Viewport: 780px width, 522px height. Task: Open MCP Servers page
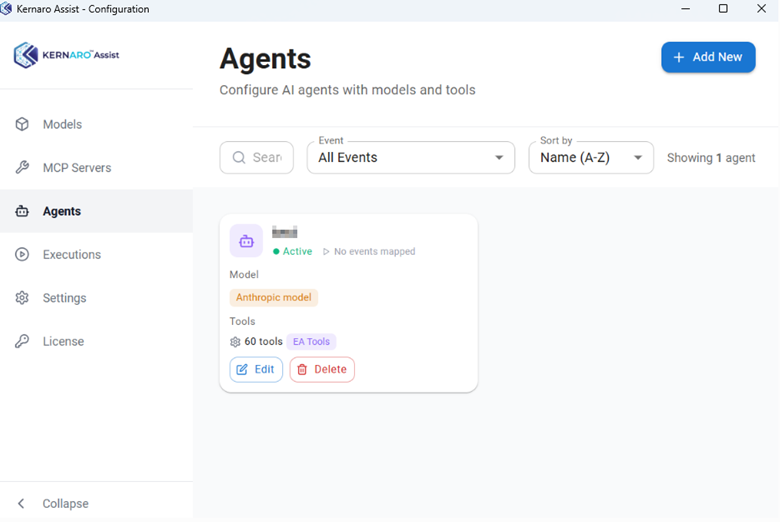(97, 168)
